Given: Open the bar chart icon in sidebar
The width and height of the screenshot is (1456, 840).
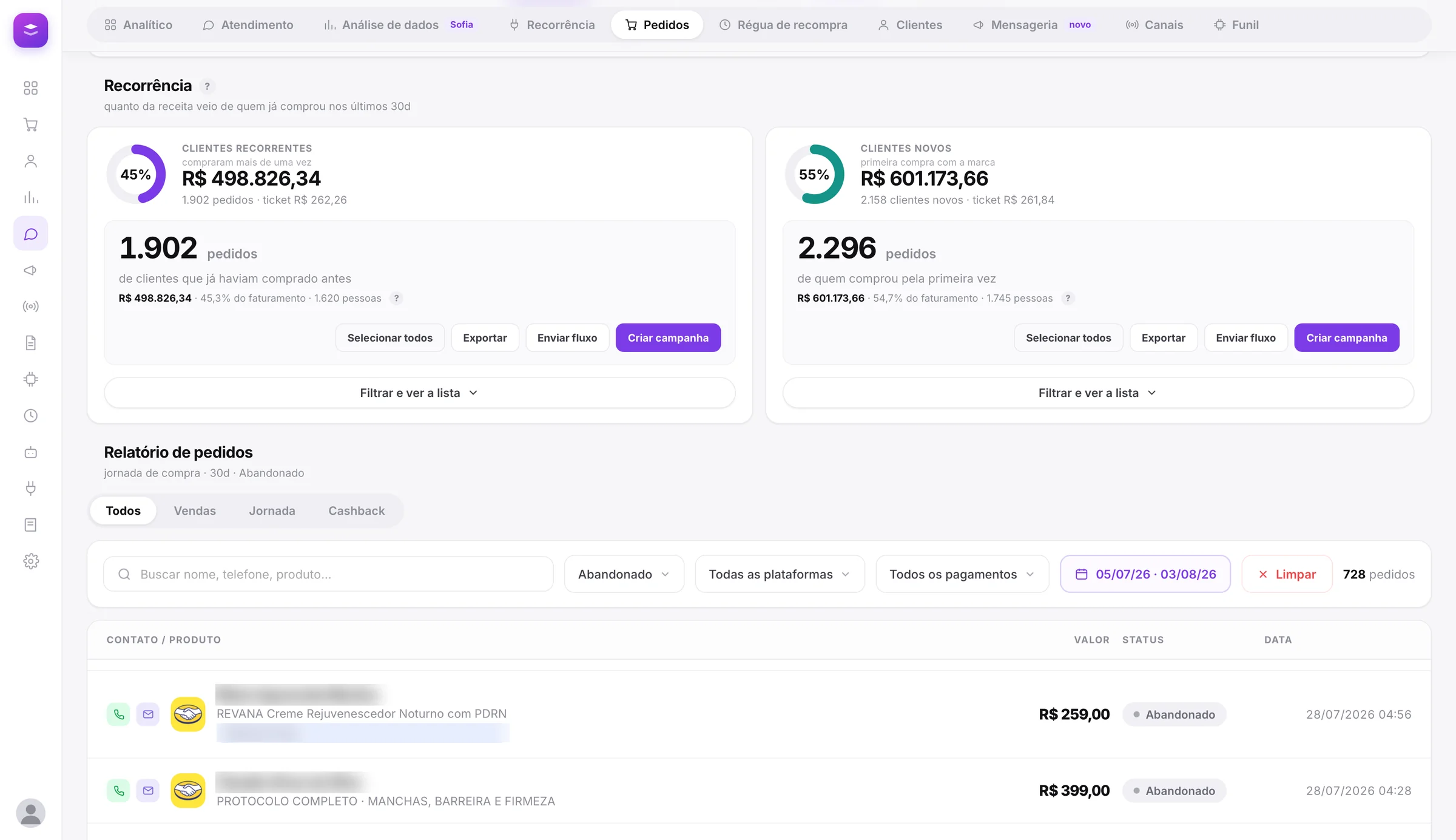Looking at the screenshot, I should pos(30,197).
